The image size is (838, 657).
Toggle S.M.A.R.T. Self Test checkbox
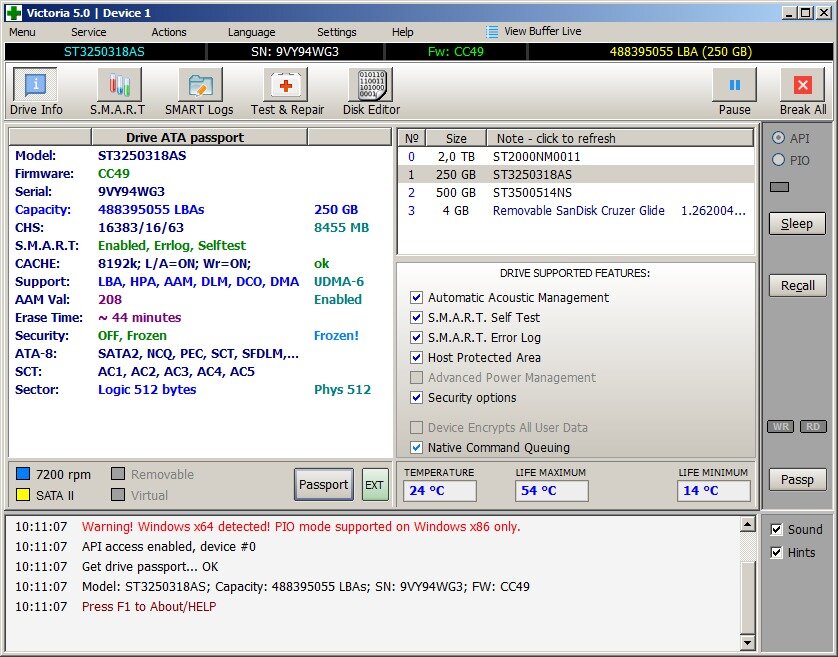(x=416, y=317)
